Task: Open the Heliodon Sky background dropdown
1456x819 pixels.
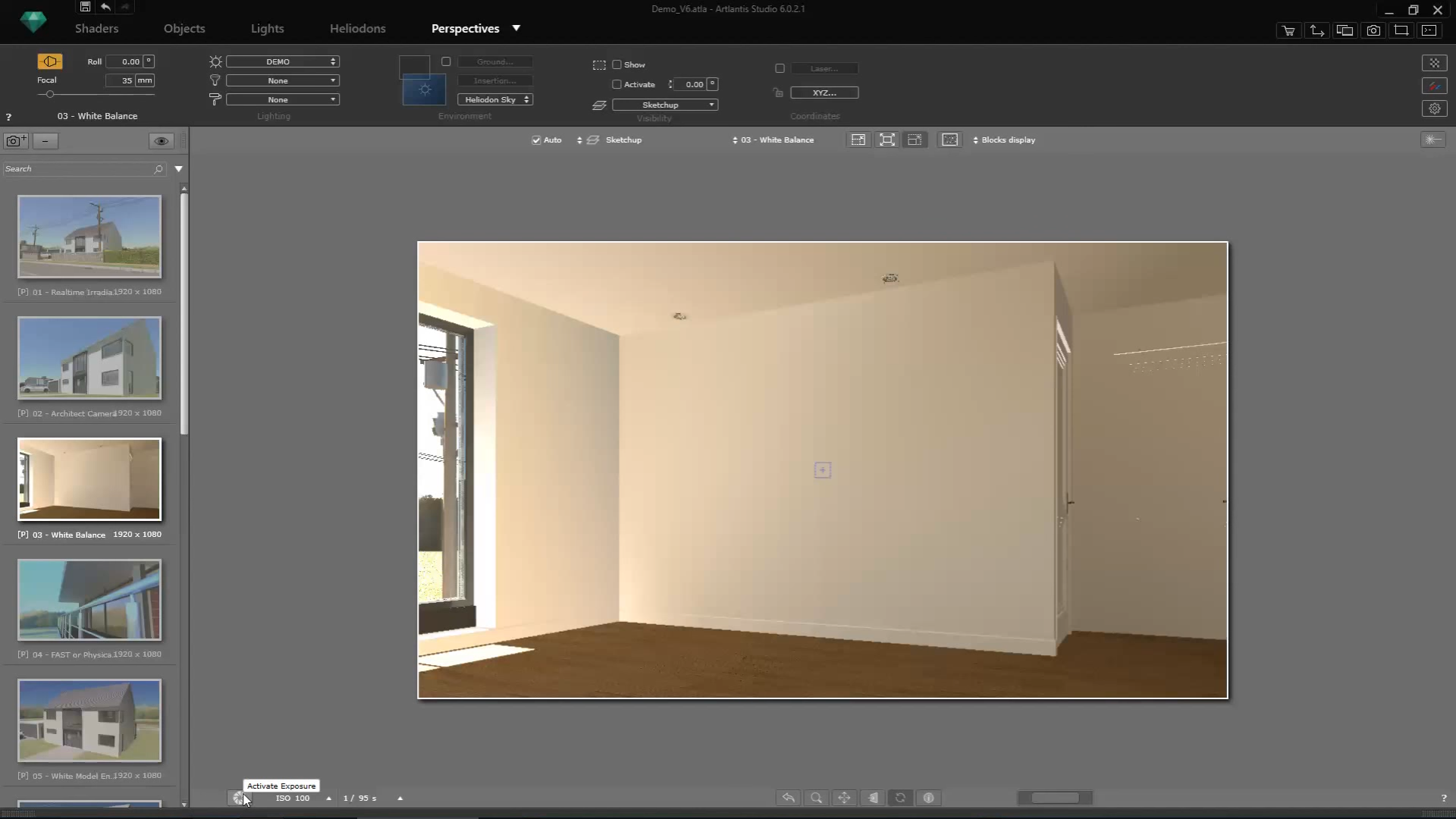Action: coord(495,100)
